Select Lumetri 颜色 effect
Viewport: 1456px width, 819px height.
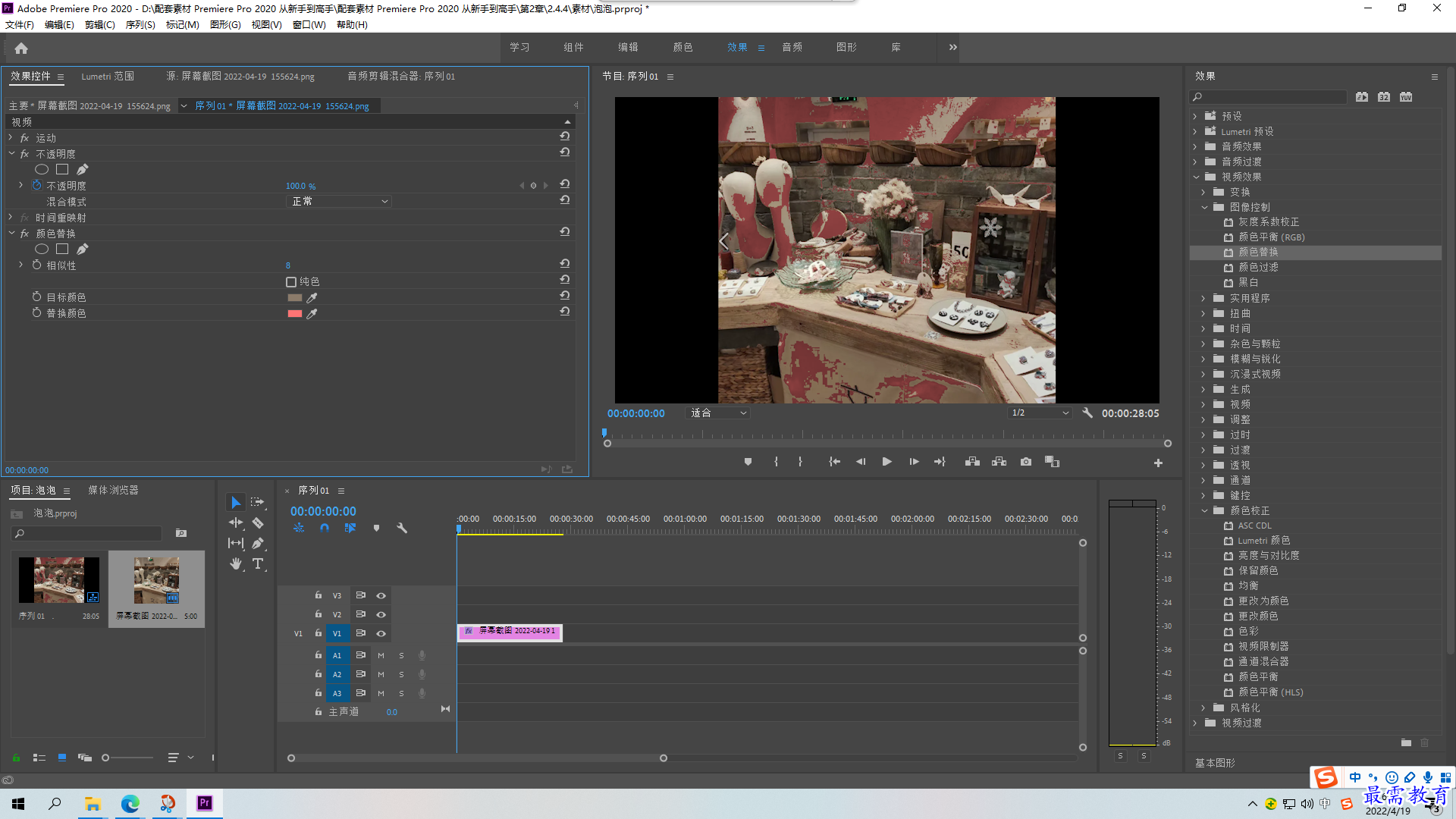click(1264, 541)
